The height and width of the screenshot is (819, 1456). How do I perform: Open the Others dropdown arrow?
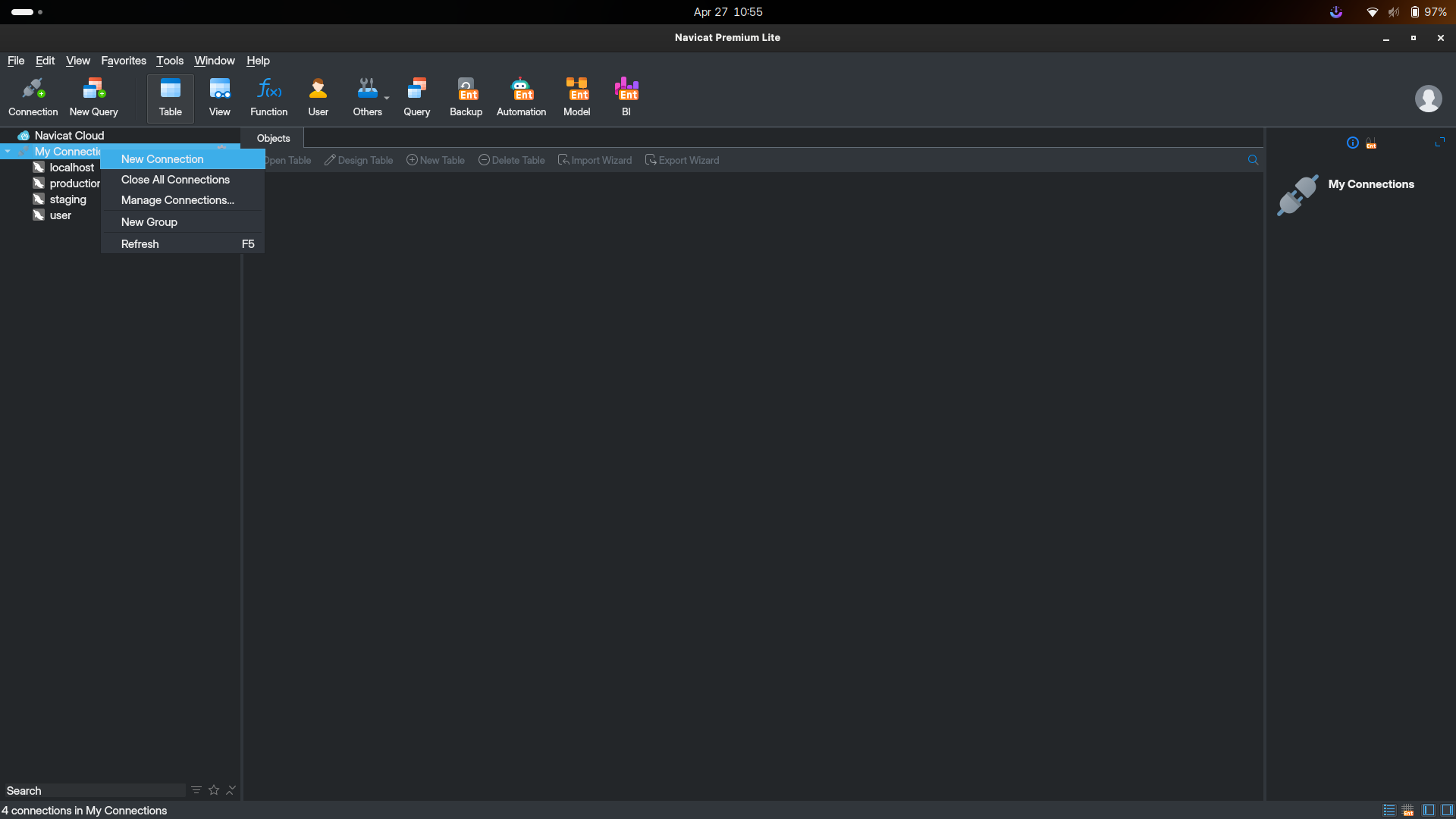coord(387,98)
